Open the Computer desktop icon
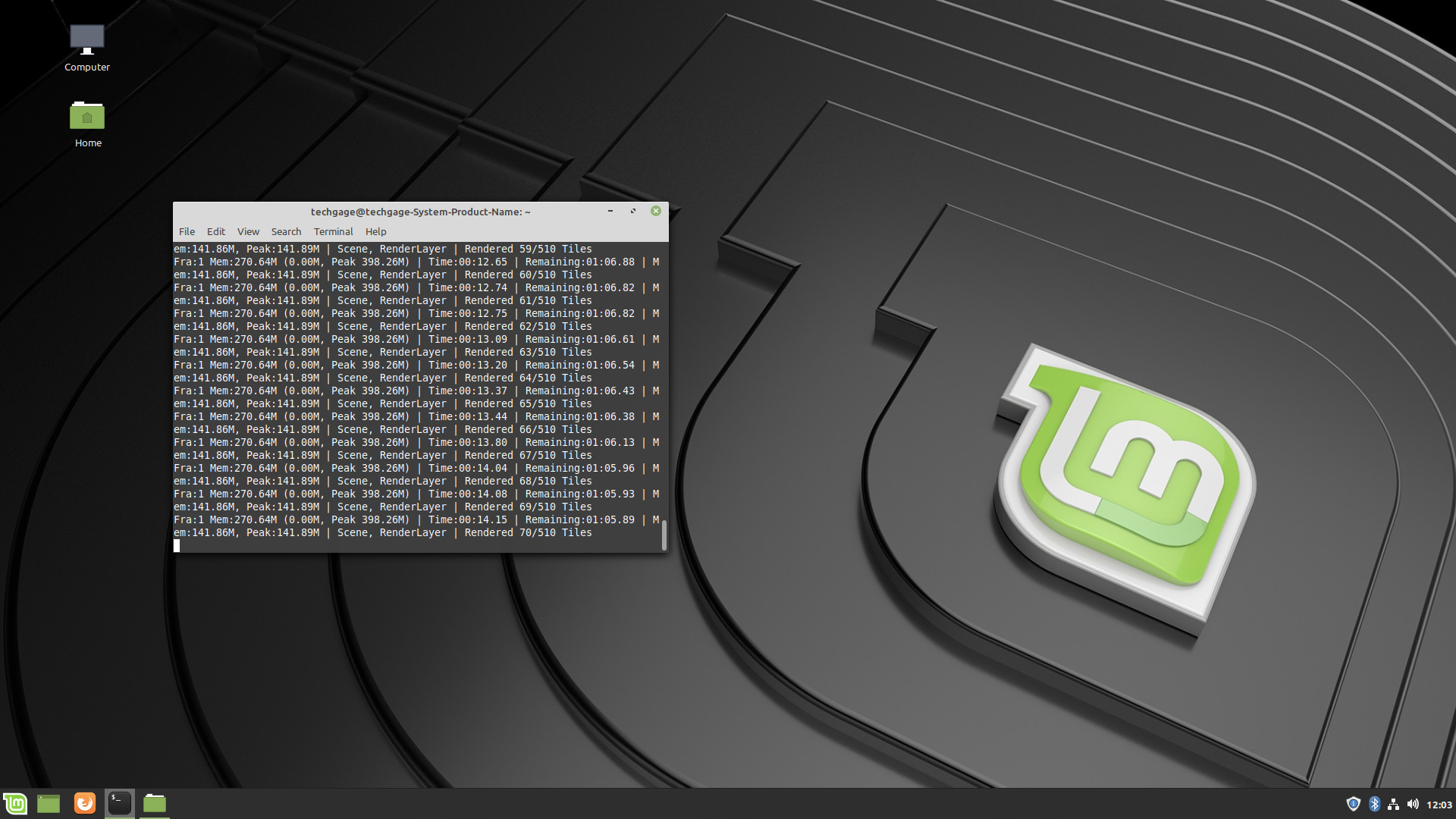Viewport: 1456px width, 819px height. [x=86, y=38]
